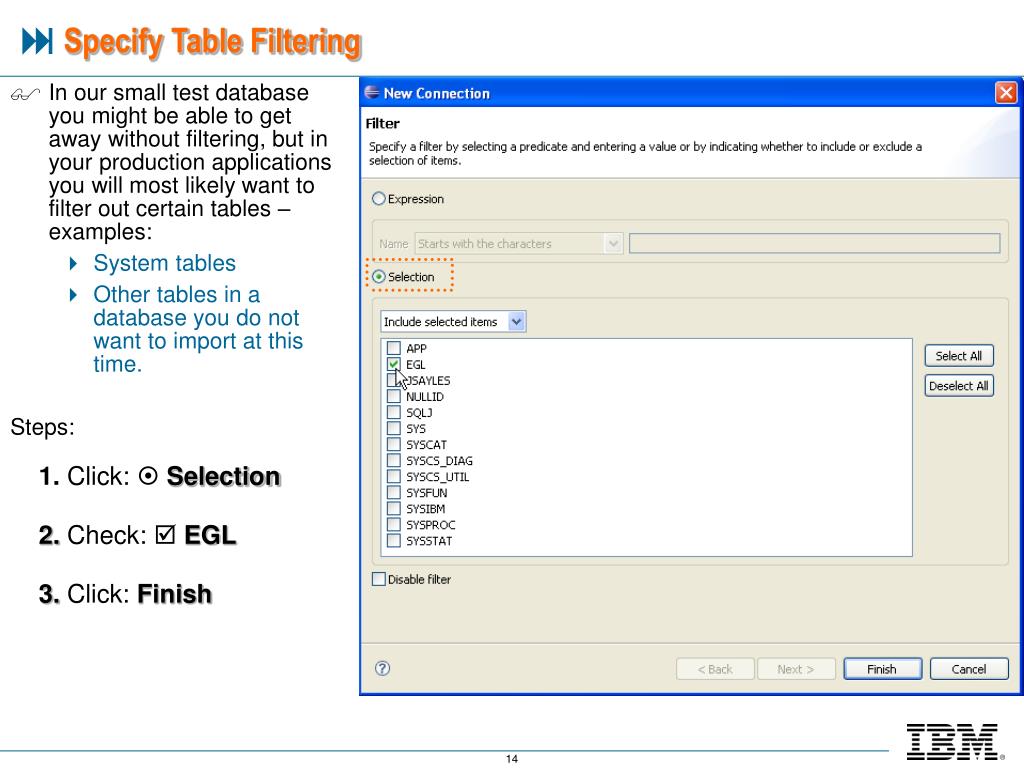Enable the Disable filter checkbox
Image resolution: width=1024 pixels, height=768 pixels.
coord(379,579)
